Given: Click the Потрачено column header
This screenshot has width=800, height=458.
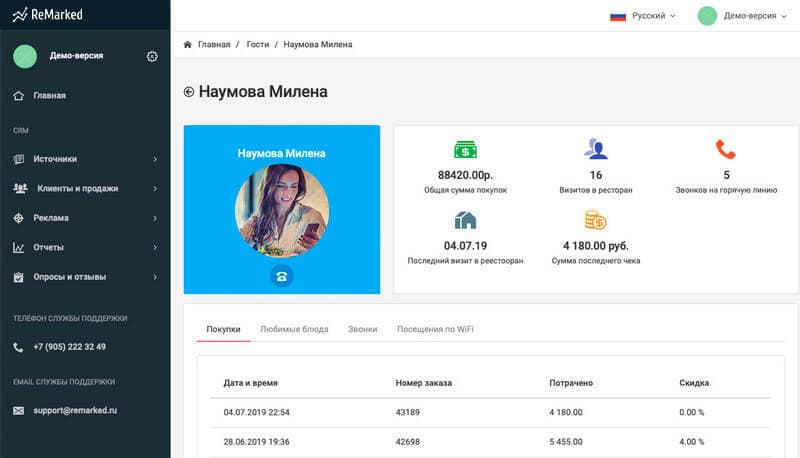Looking at the screenshot, I should [571, 383].
